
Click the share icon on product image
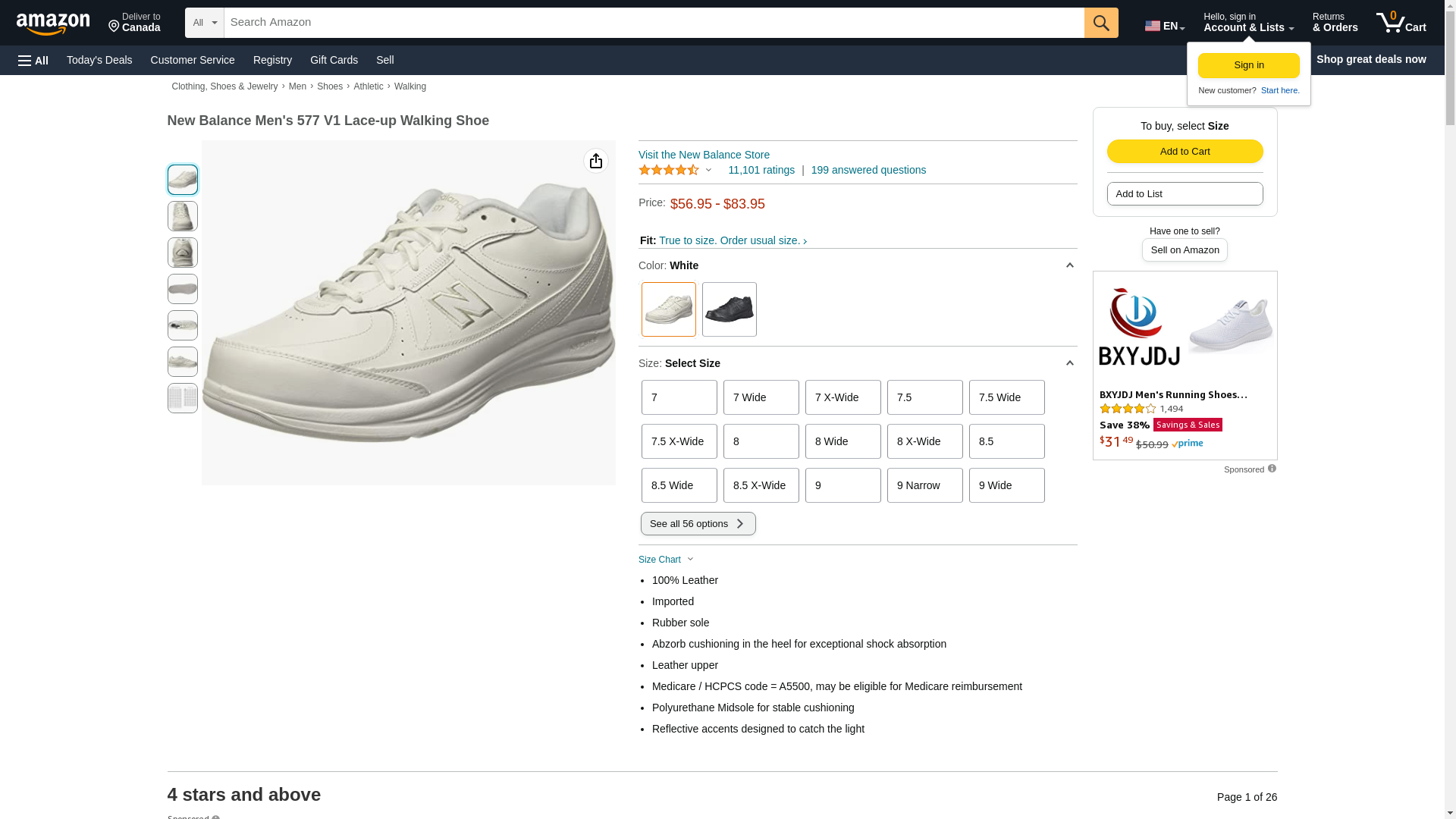[x=596, y=161]
